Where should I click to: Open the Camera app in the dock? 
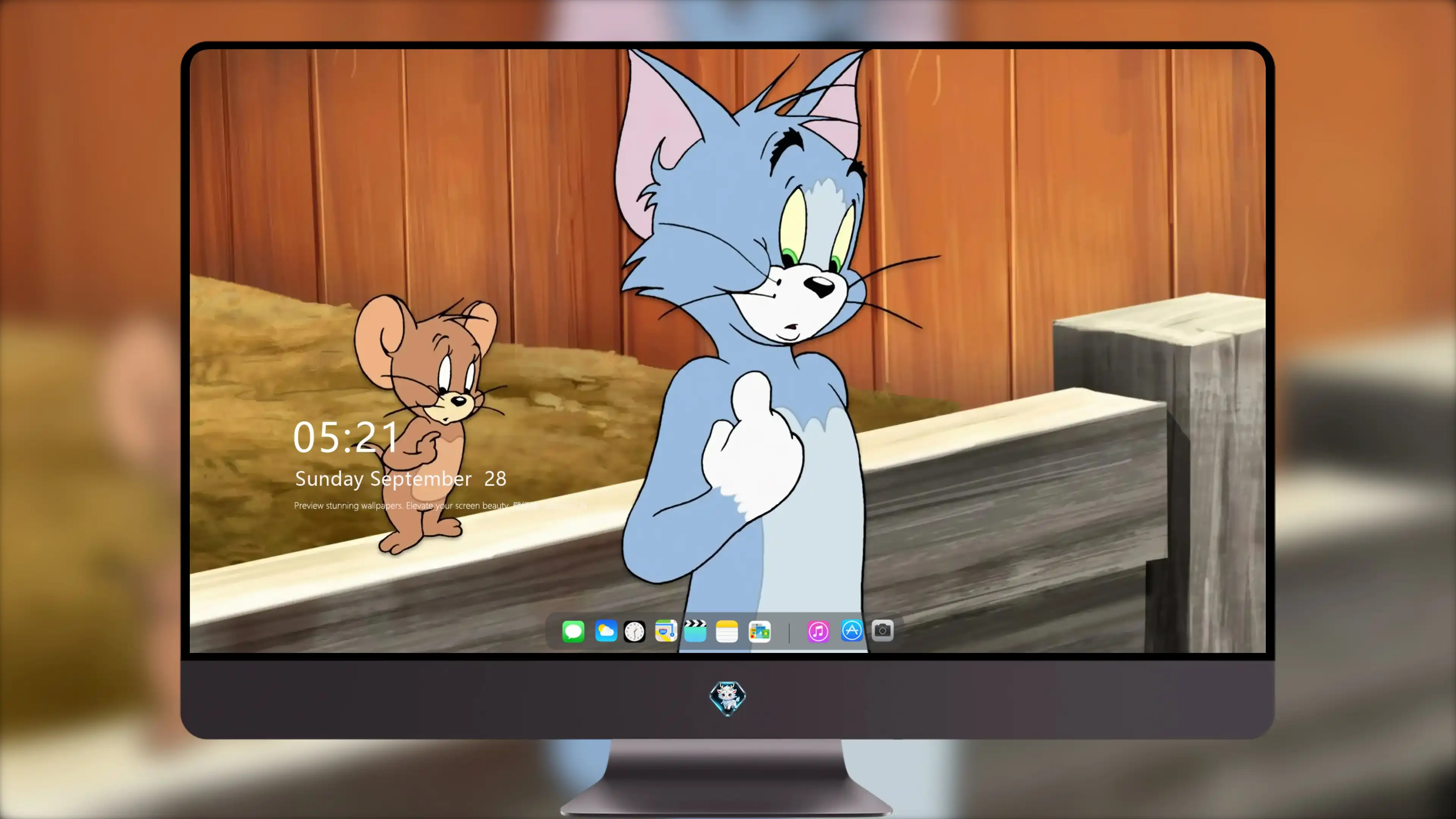(x=882, y=630)
